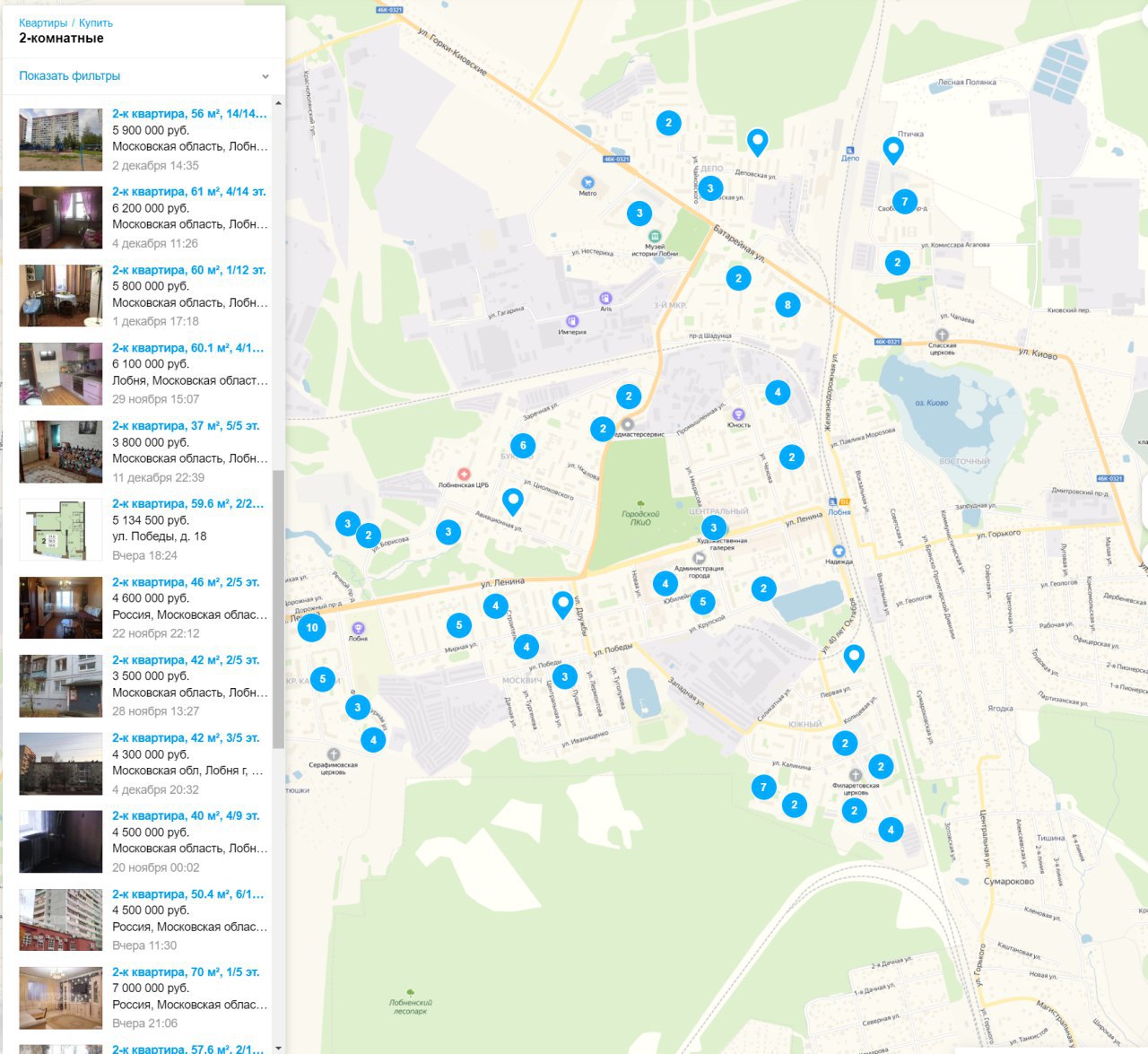
Task: Open listing 2-к квартира, 42 м², 3/5 эт.
Action: [x=186, y=738]
